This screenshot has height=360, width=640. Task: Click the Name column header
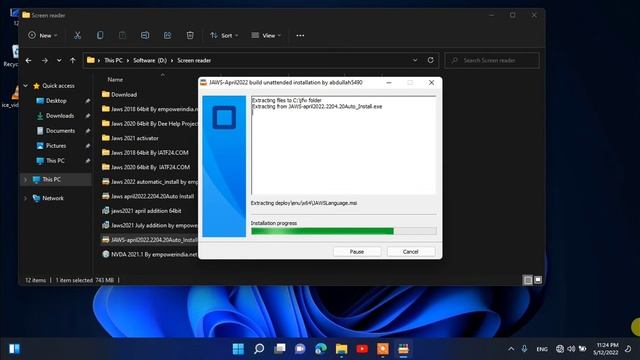click(115, 80)
